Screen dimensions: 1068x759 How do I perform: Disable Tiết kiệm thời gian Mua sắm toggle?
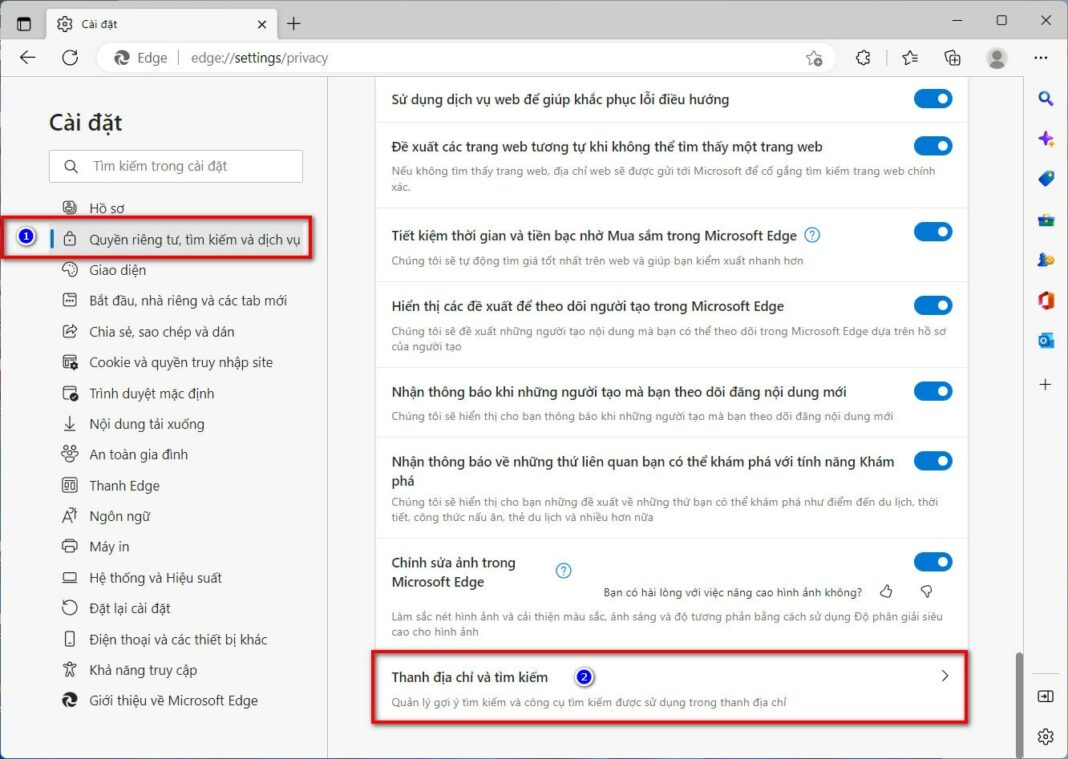coord(932,232)
